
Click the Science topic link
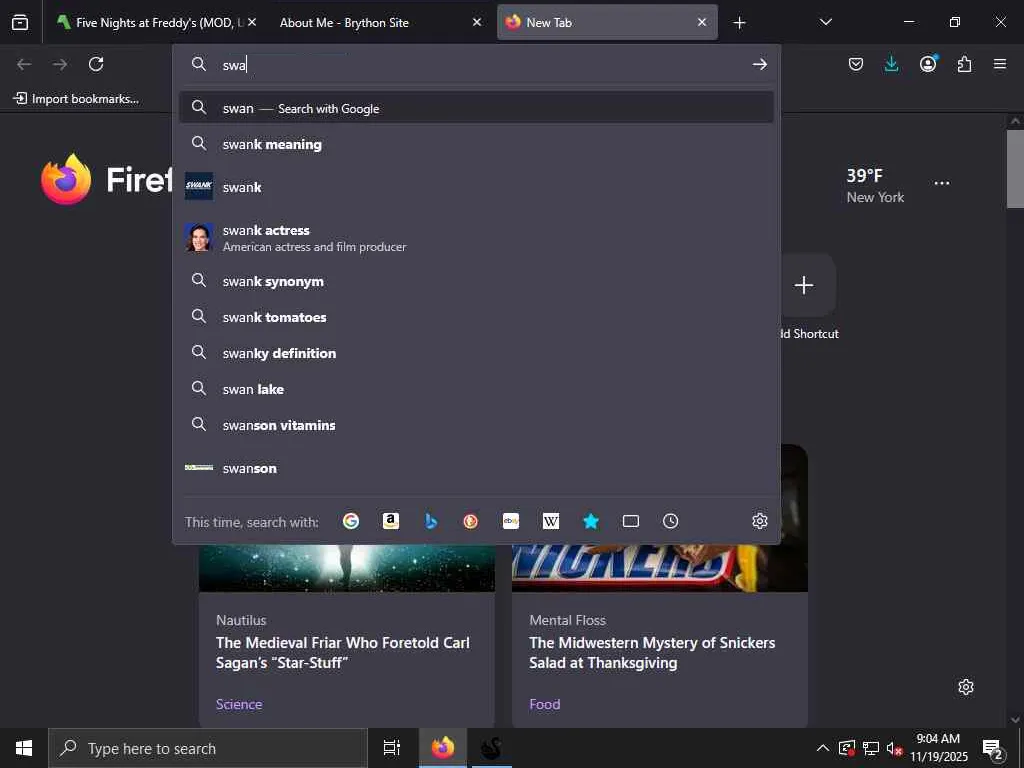[x=239, y=704]
